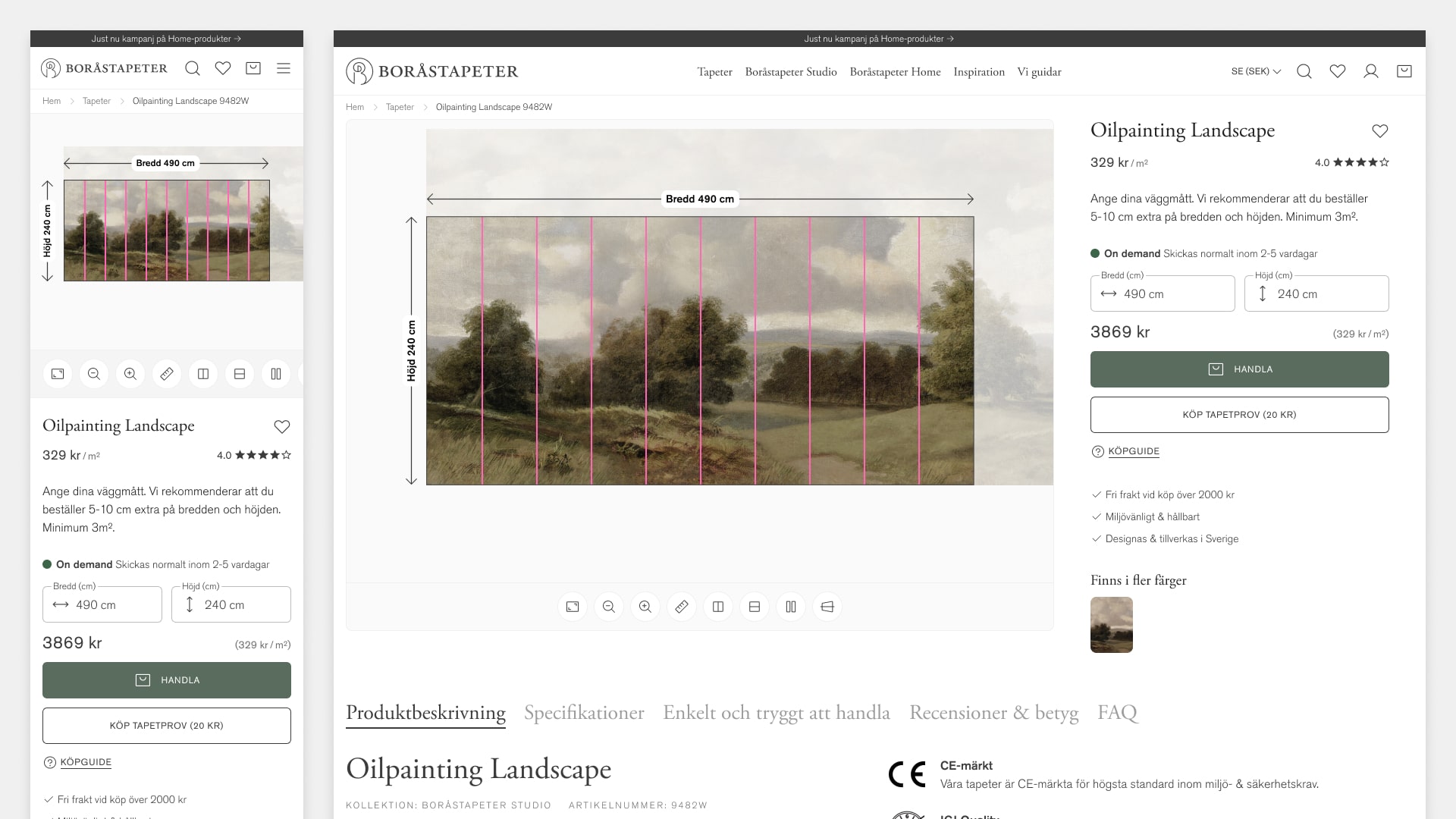Flip horizontally using split-rectangle icon in desktop toolbar
Viewport: 1456px width, 819px height.
tap(718, 607)
